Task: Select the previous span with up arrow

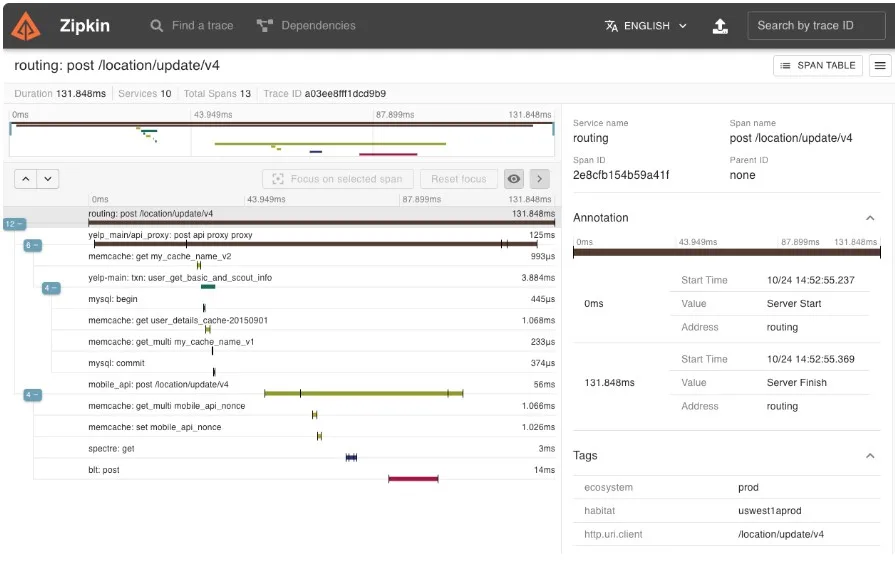Action: [x=26, y=179]
